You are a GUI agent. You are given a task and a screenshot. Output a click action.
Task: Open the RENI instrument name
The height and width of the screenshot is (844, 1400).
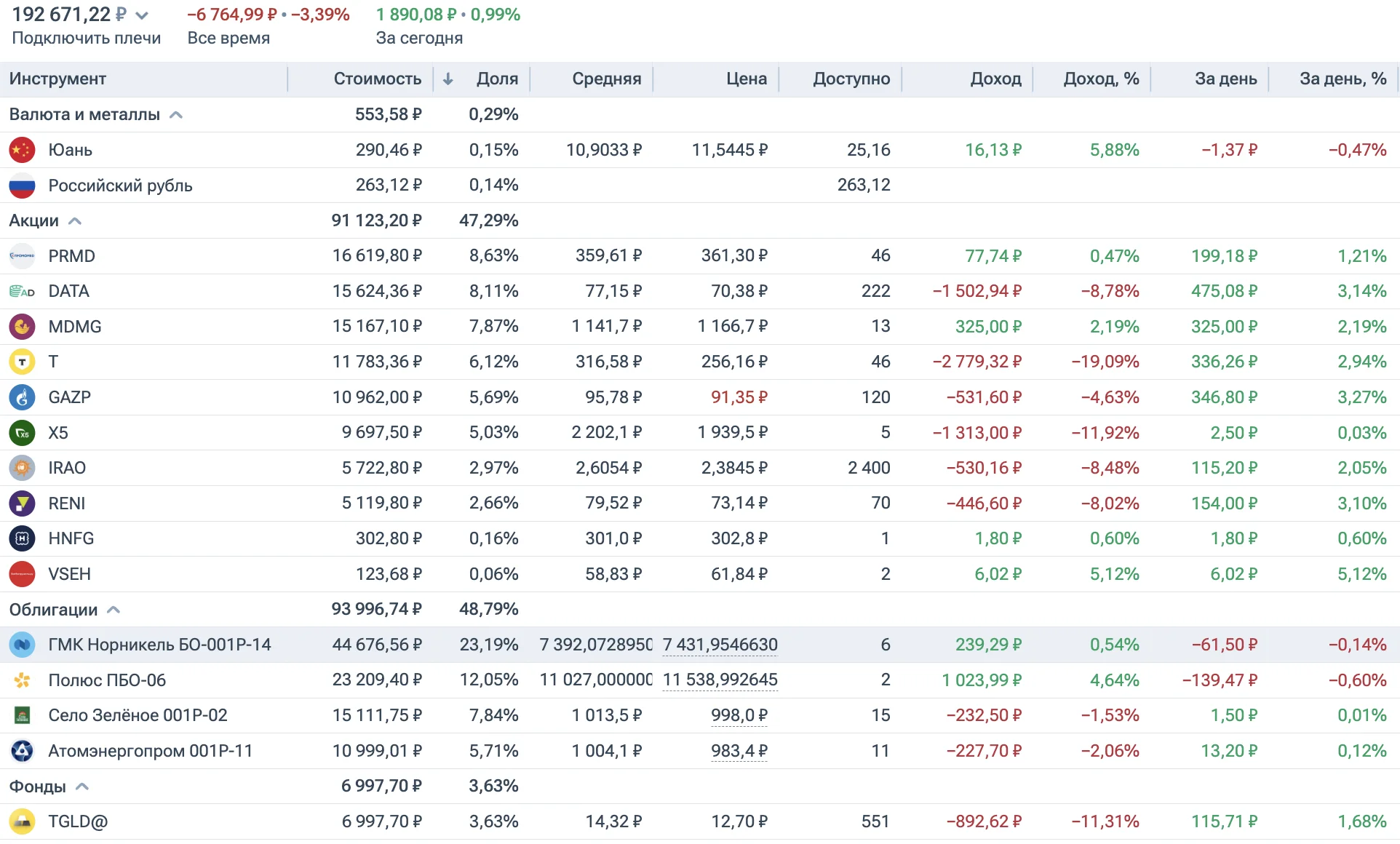tap(67, 503)
